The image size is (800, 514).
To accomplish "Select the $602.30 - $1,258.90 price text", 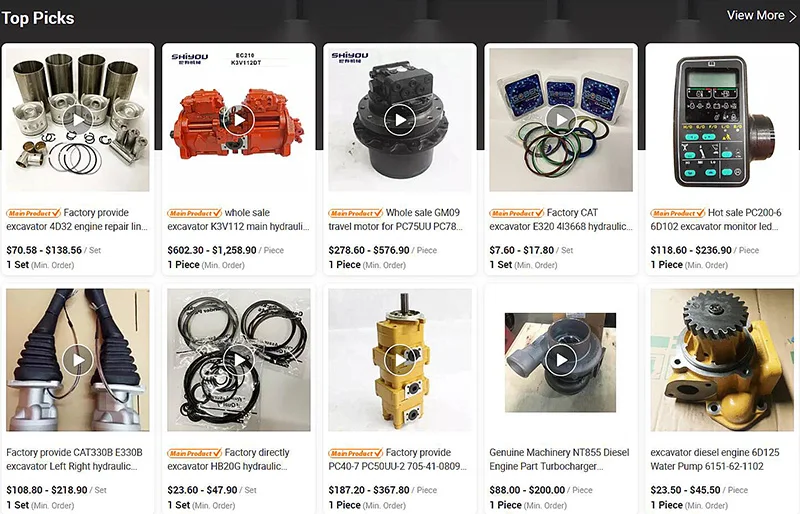I will (212, 250).
